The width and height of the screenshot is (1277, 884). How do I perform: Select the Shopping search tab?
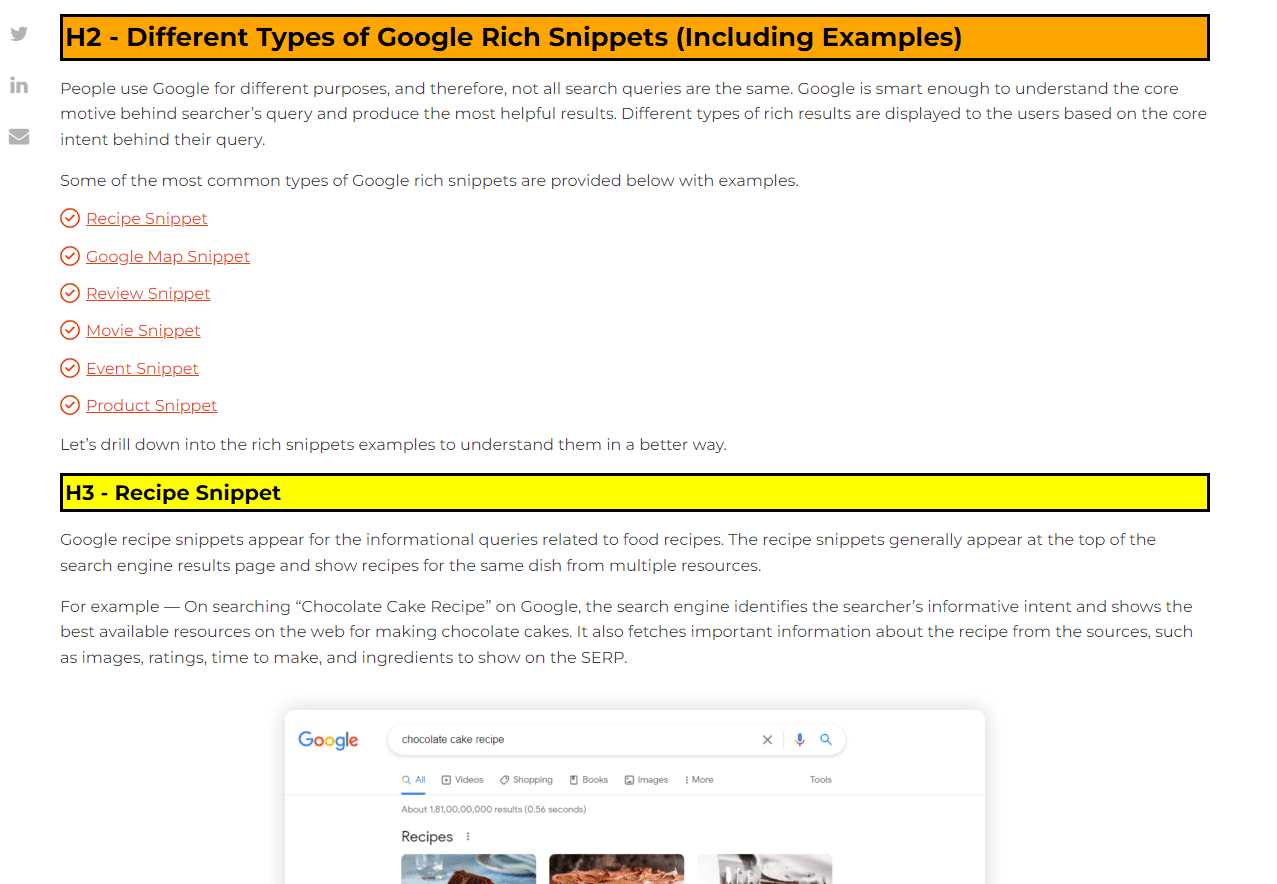(x=525, y=779)
